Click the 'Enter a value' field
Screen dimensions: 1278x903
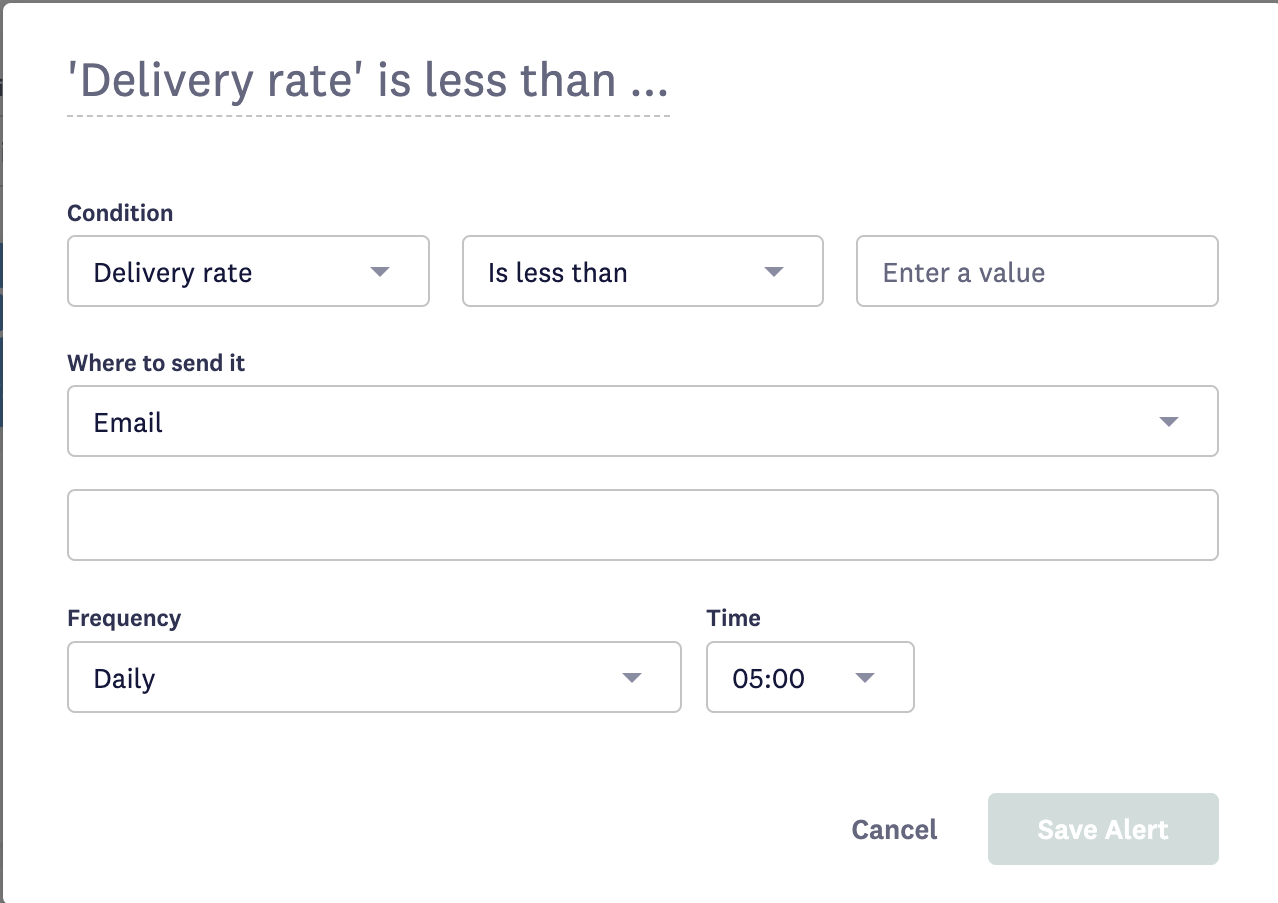click(1037, 271)
